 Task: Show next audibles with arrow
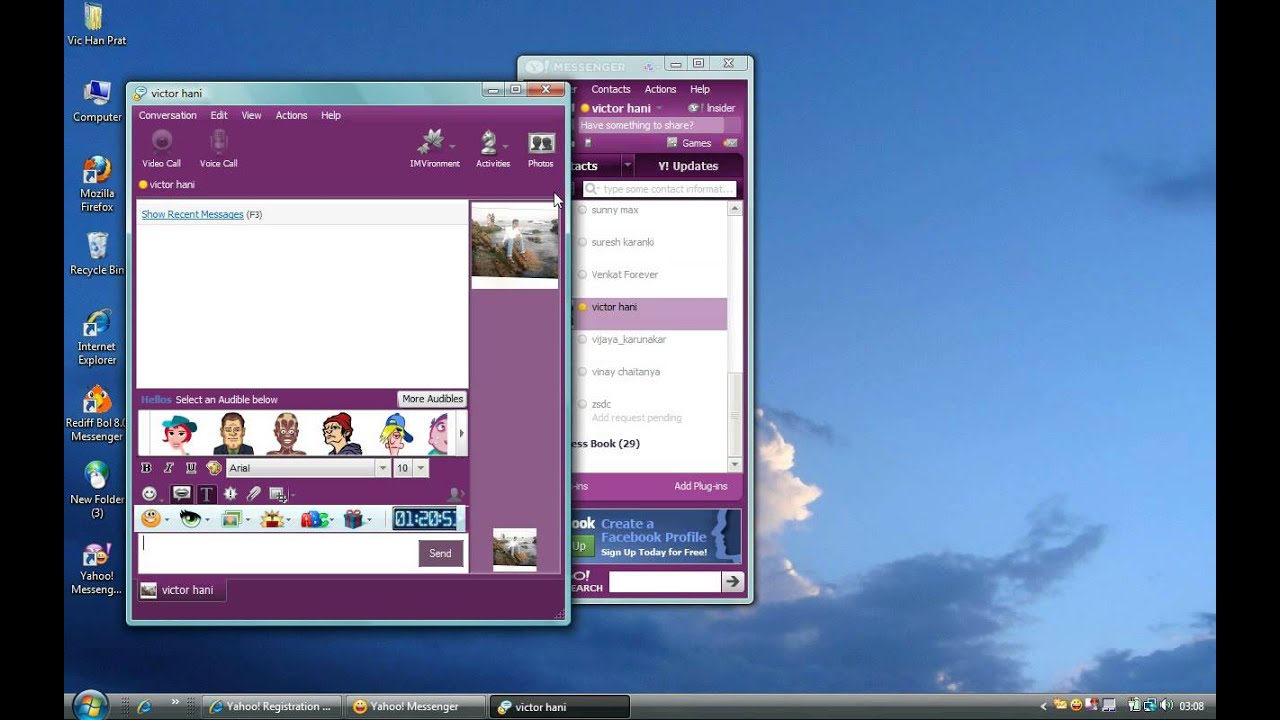pos(461,433)
